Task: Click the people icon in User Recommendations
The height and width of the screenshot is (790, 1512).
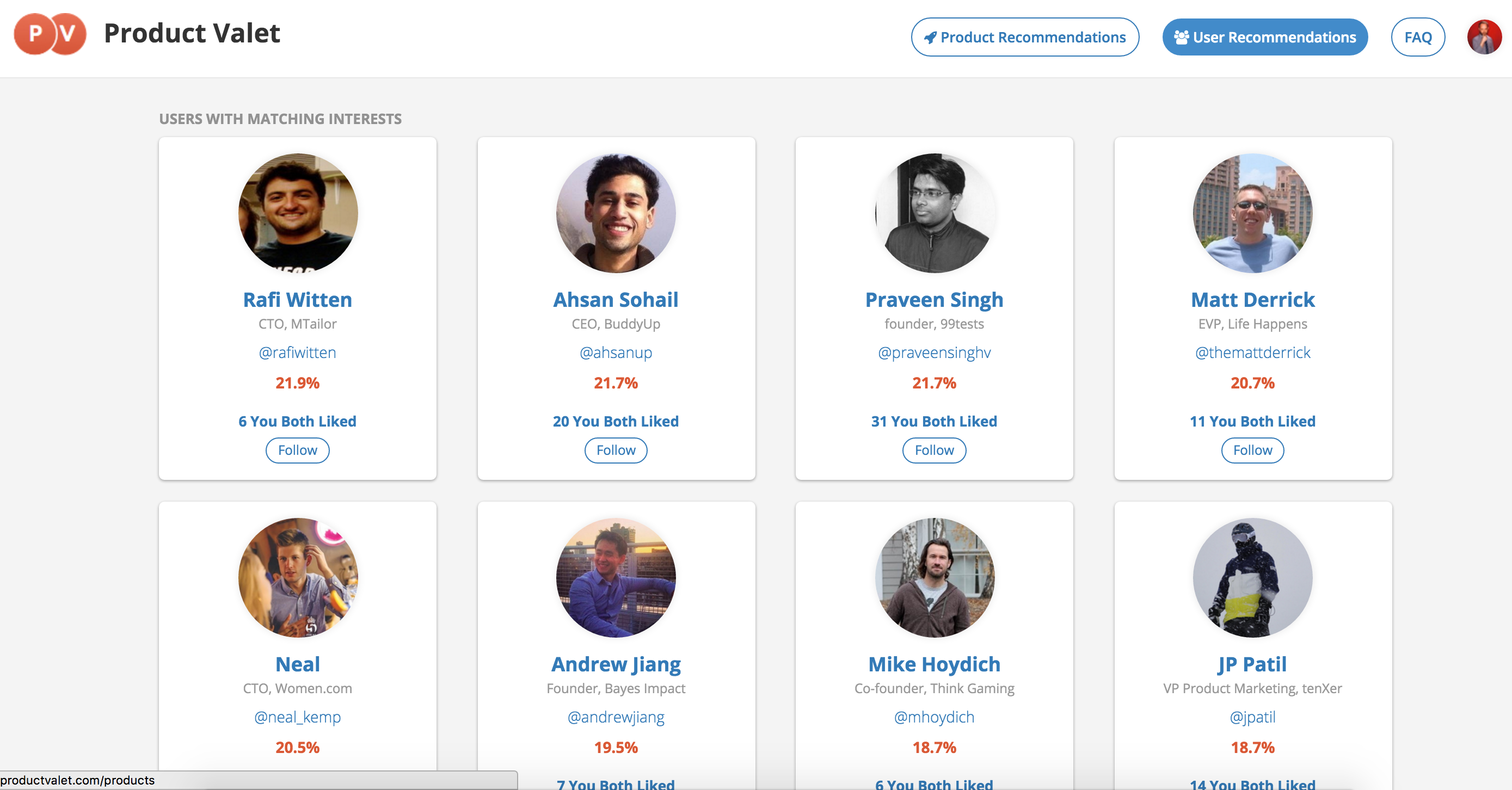Action: [1181, 37]
